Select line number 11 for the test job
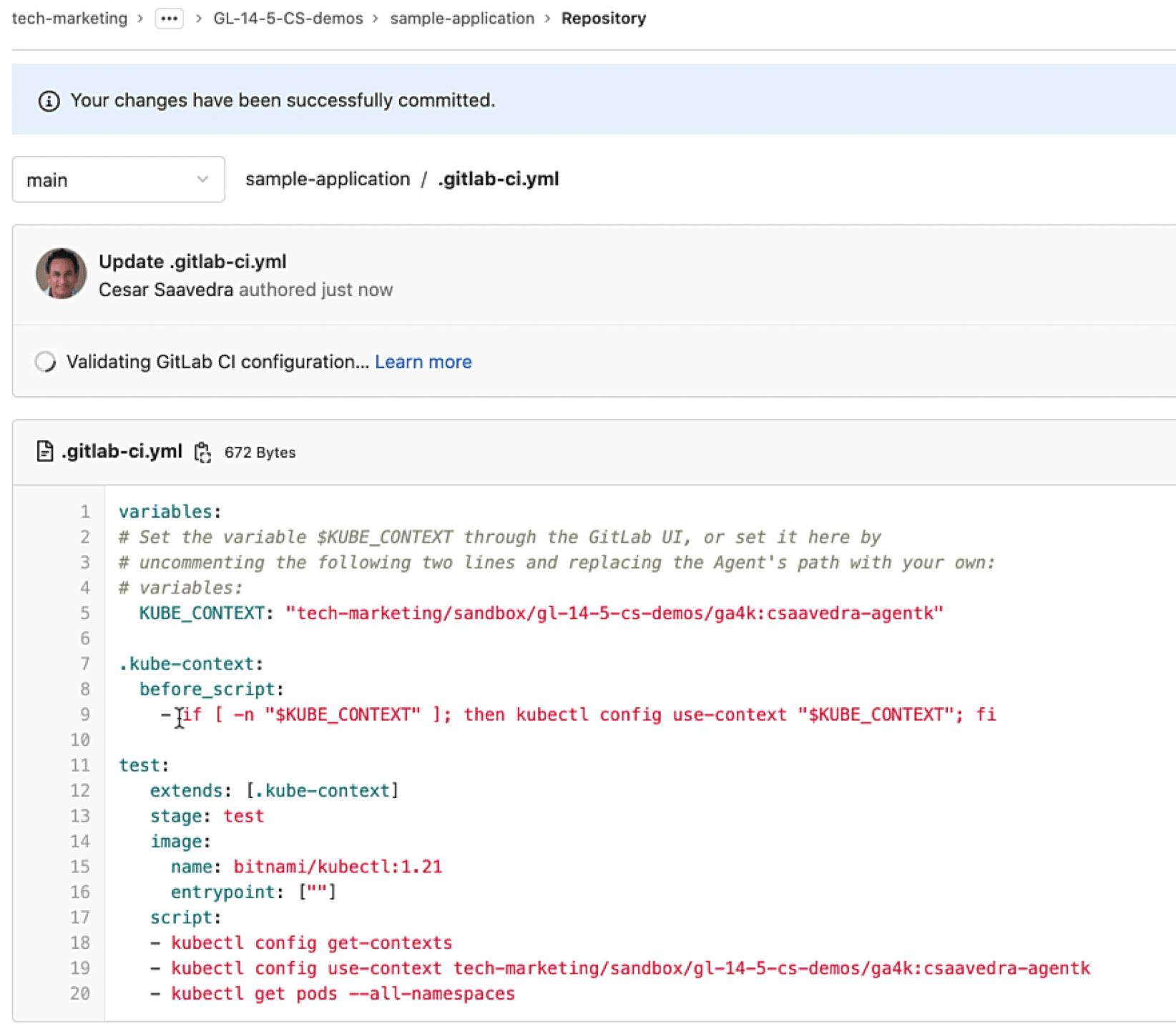 pos(80,765)
